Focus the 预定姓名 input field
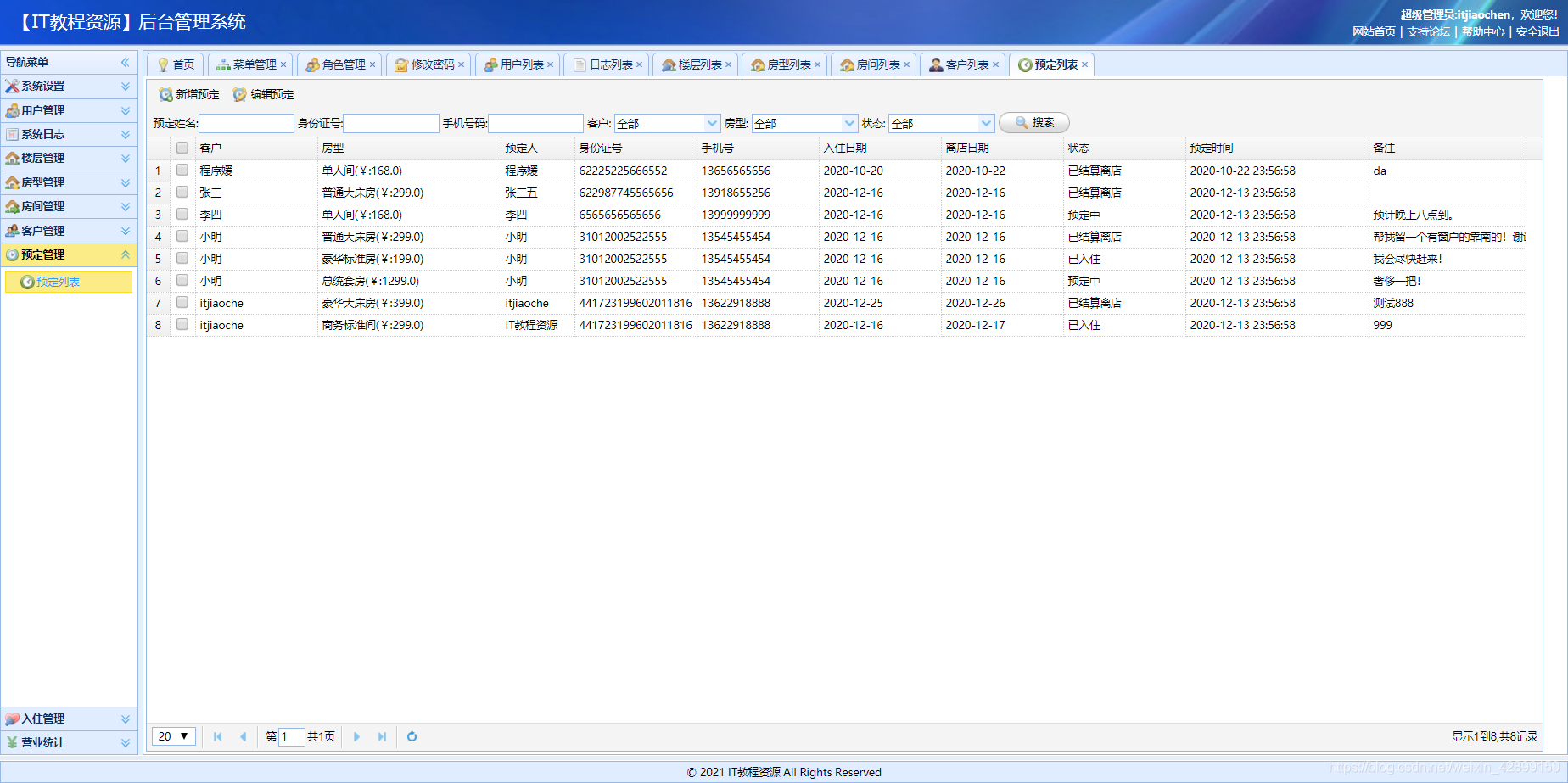This screenshot has width=1568, height=783. [x=246, y=123]
